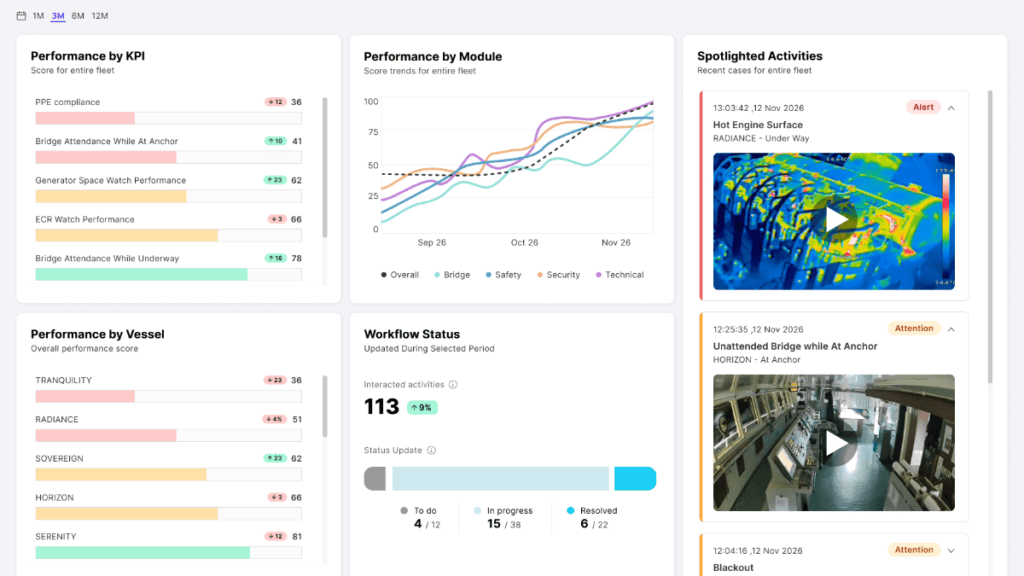Select the 3M time range tab
This screenshot has width=1024, height=576.
(58, 16)
